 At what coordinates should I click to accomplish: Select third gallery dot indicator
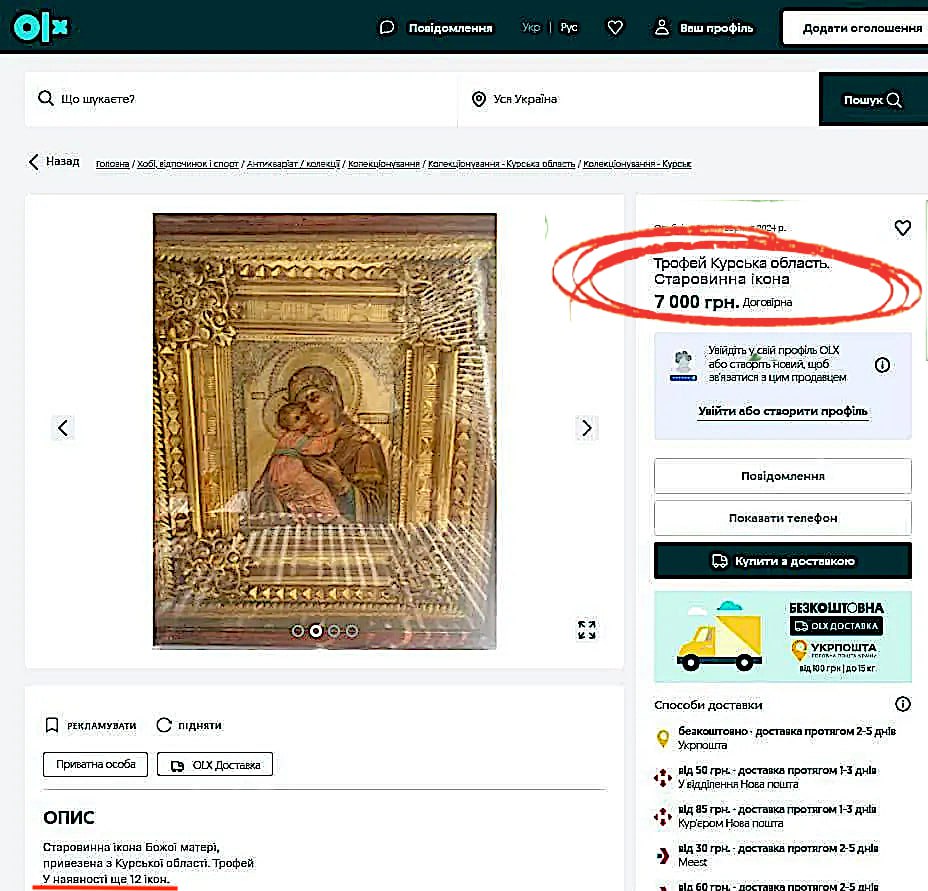334,631
